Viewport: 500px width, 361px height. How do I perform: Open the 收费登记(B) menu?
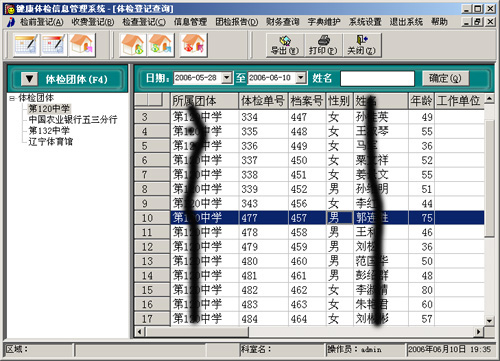coord(93,22)
